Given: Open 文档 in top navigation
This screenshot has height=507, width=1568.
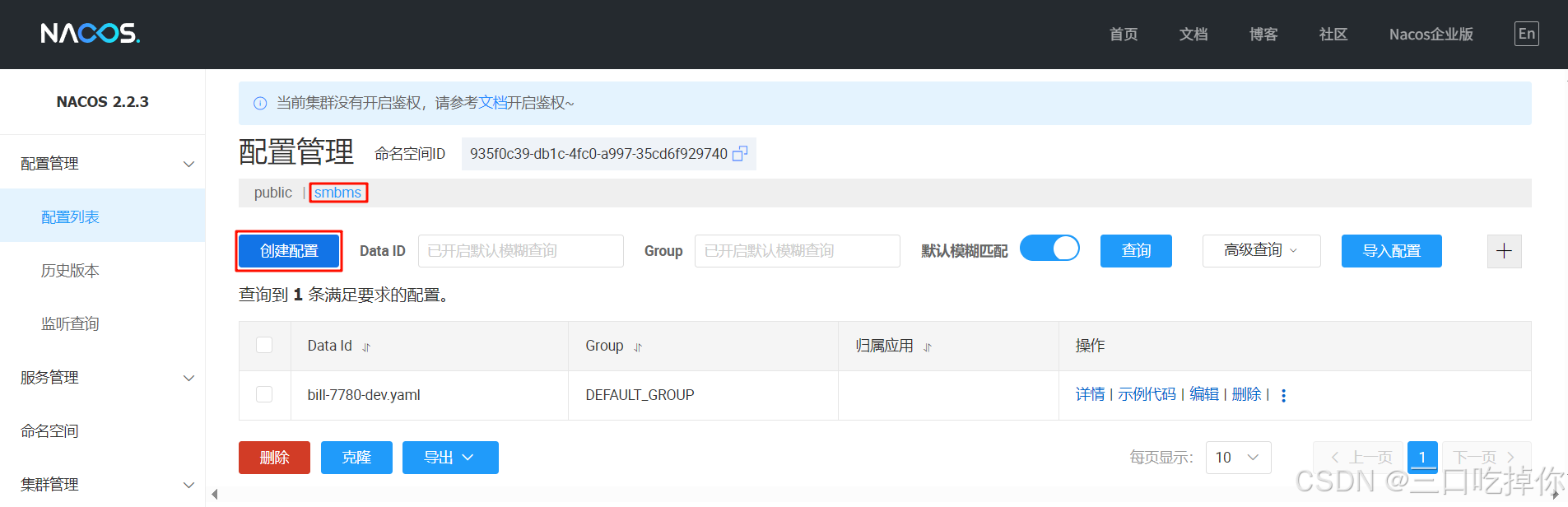Looking at the screenshot, I should click(1193, 34).
